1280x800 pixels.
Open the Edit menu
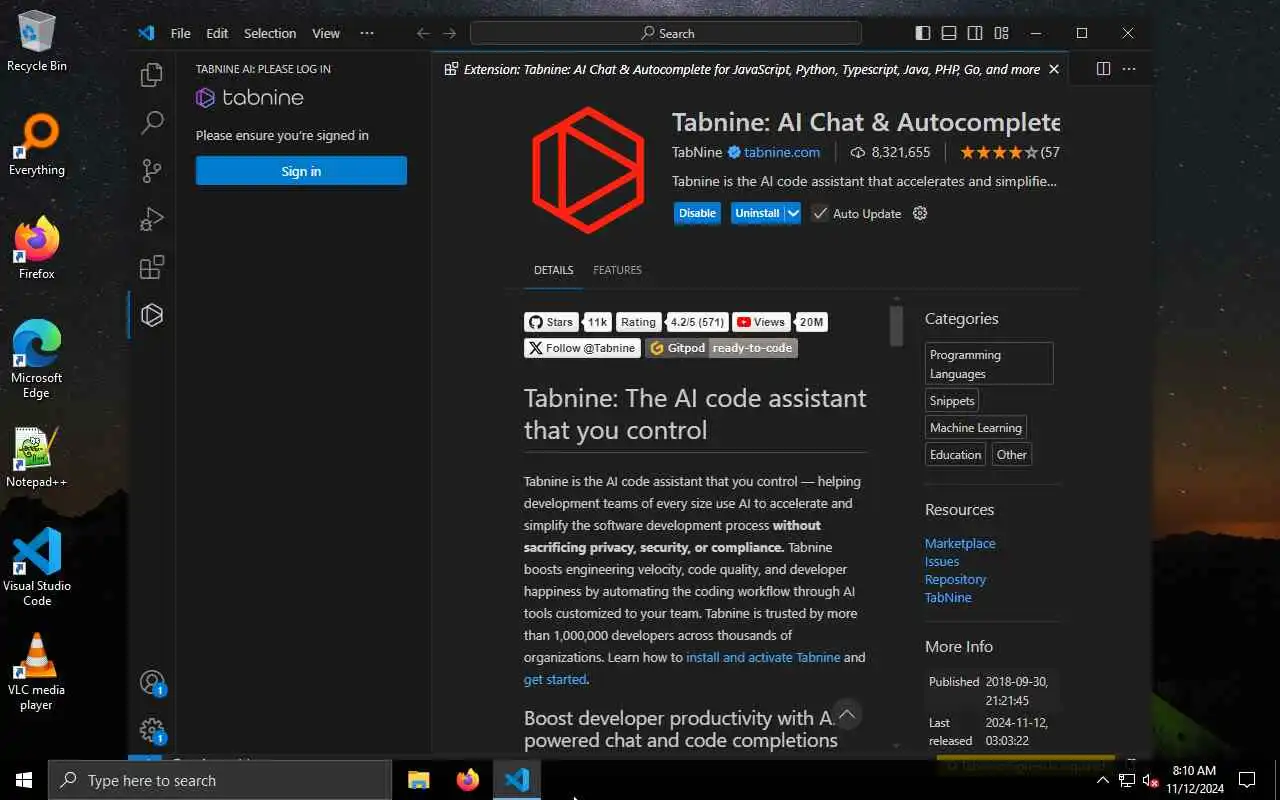coord(217,33)
